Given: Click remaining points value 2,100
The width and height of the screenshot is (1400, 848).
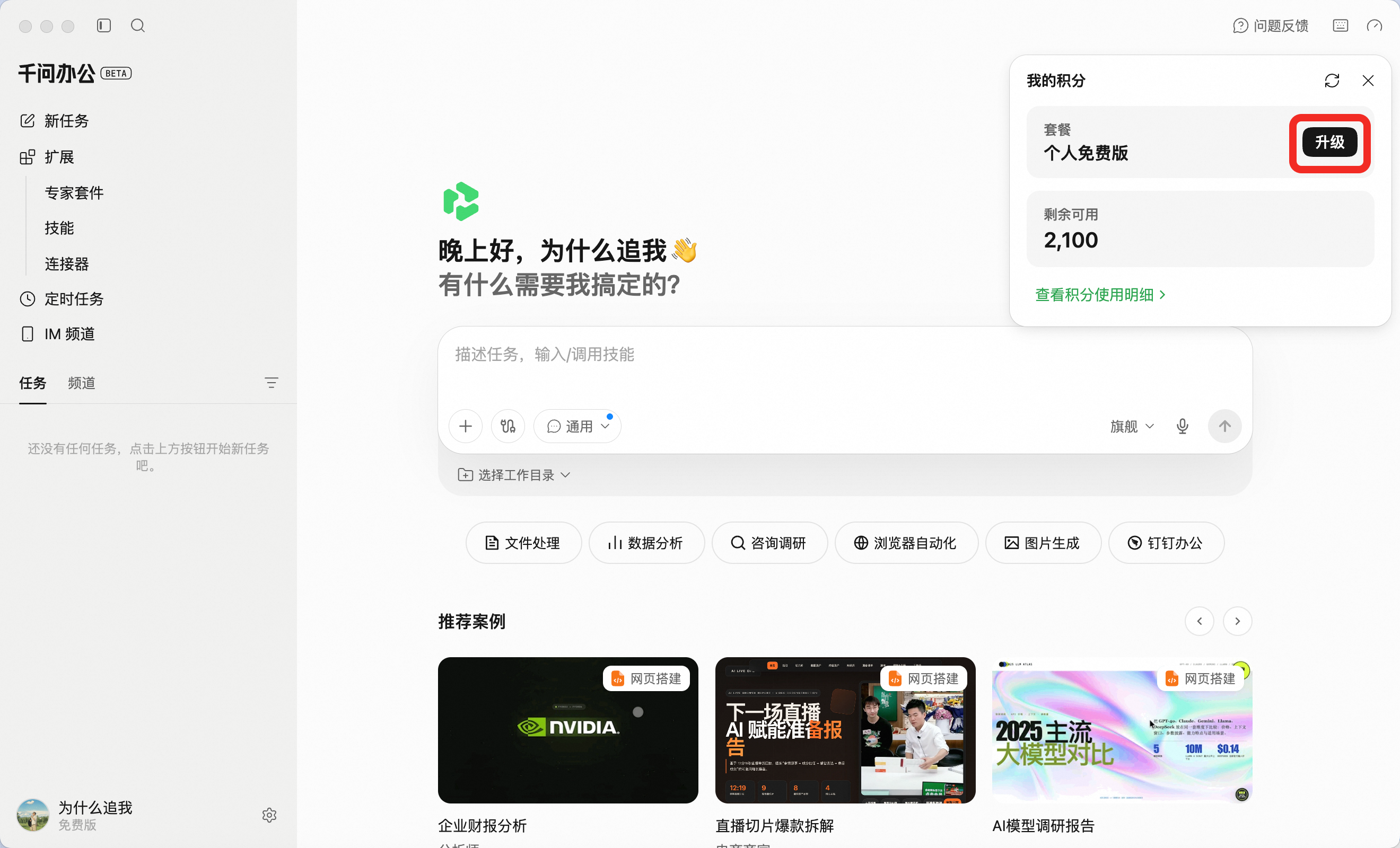Looking at the screenshot, I should click(1071, 240).
